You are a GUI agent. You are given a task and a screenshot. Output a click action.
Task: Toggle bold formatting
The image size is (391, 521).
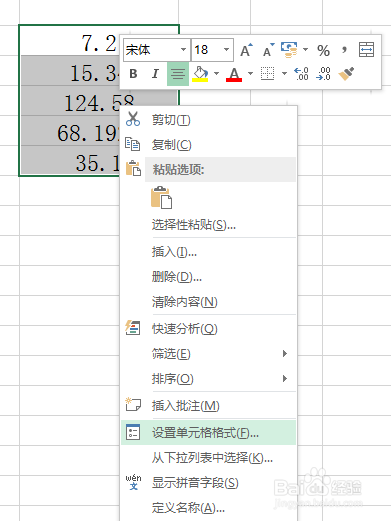coord(133,74)
